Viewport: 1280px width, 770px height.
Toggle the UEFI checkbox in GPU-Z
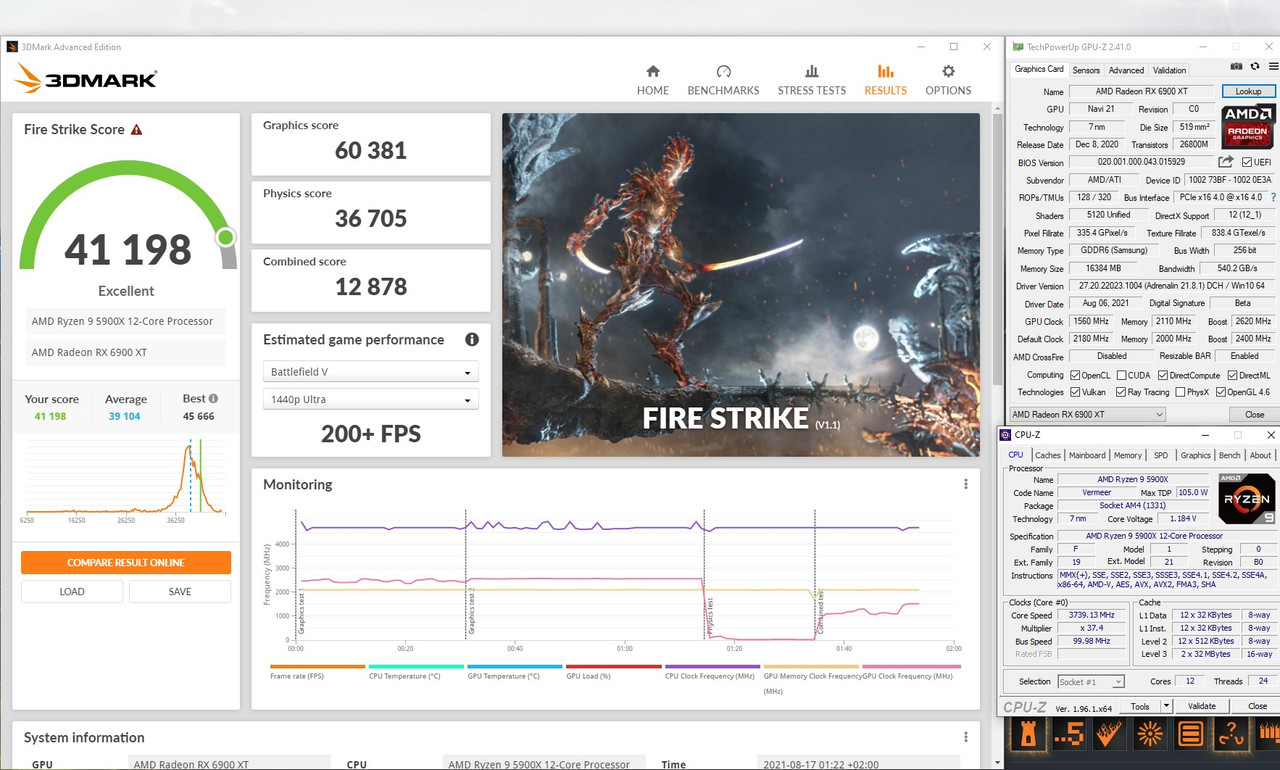[1246, 162]
